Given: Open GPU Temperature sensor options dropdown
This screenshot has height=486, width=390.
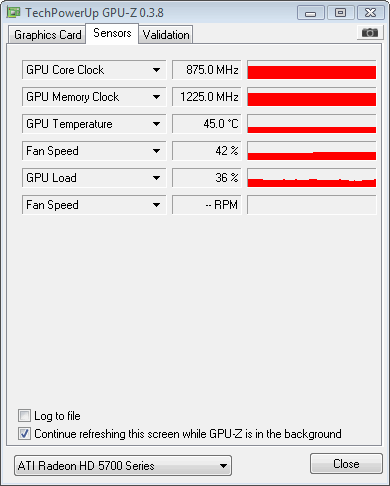Looking at the screenshot, I should pyautogui.click(x=156, y=124).
